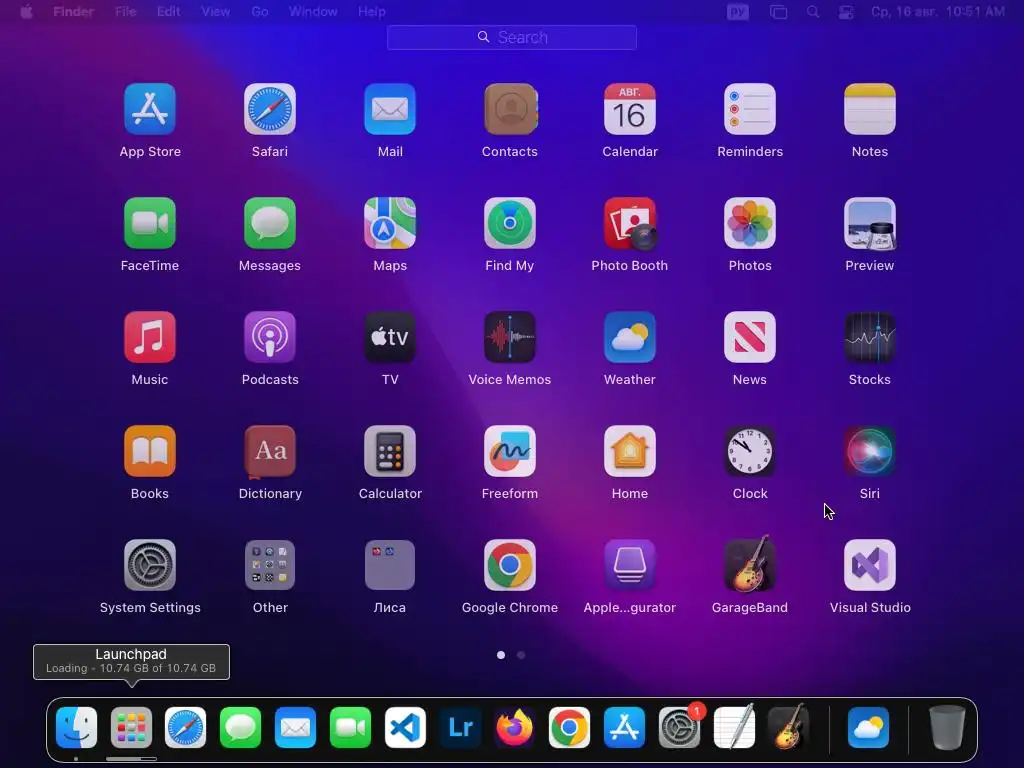This screenshot has height=768, width=1024.
Task: Open the Finder menu in menu bar
Action: pos(74,12)
